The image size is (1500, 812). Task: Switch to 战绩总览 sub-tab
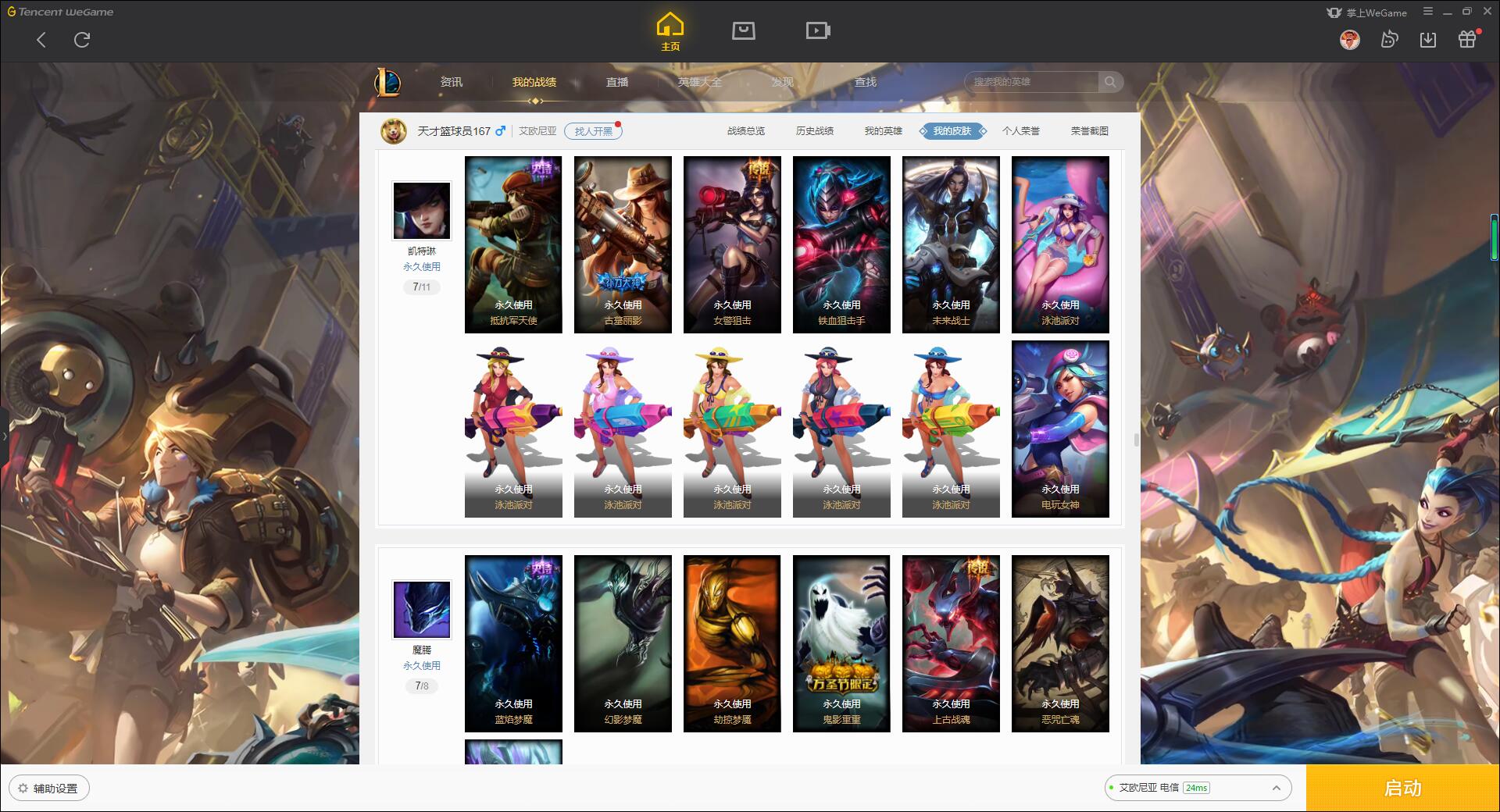click(746, 131)
